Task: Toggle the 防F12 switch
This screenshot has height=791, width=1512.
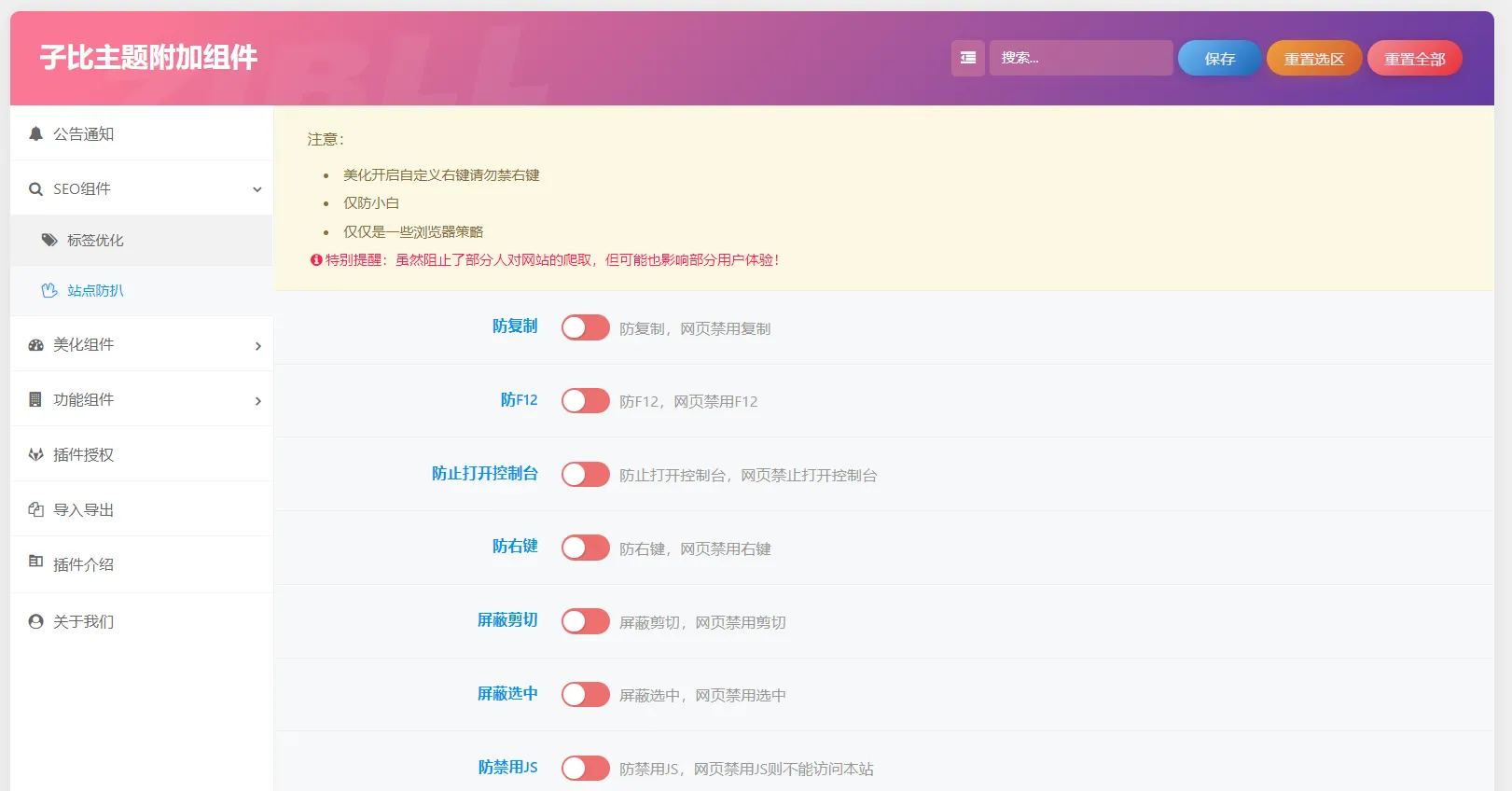Action: 586,401
